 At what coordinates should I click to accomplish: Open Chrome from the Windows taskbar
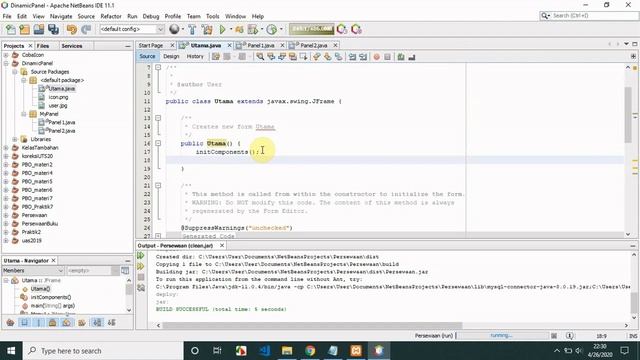(x=310, y=351)
